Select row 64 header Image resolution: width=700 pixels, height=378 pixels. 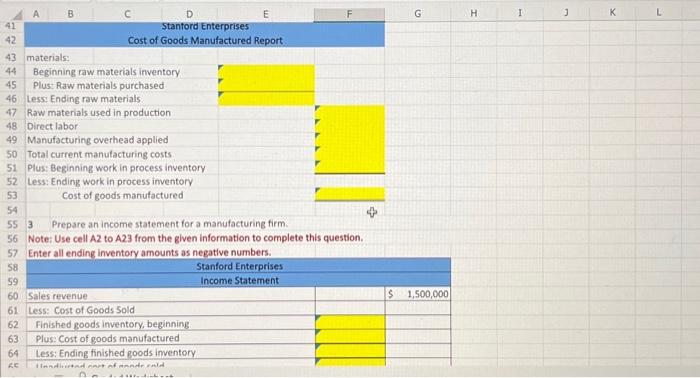coord(13,353)
